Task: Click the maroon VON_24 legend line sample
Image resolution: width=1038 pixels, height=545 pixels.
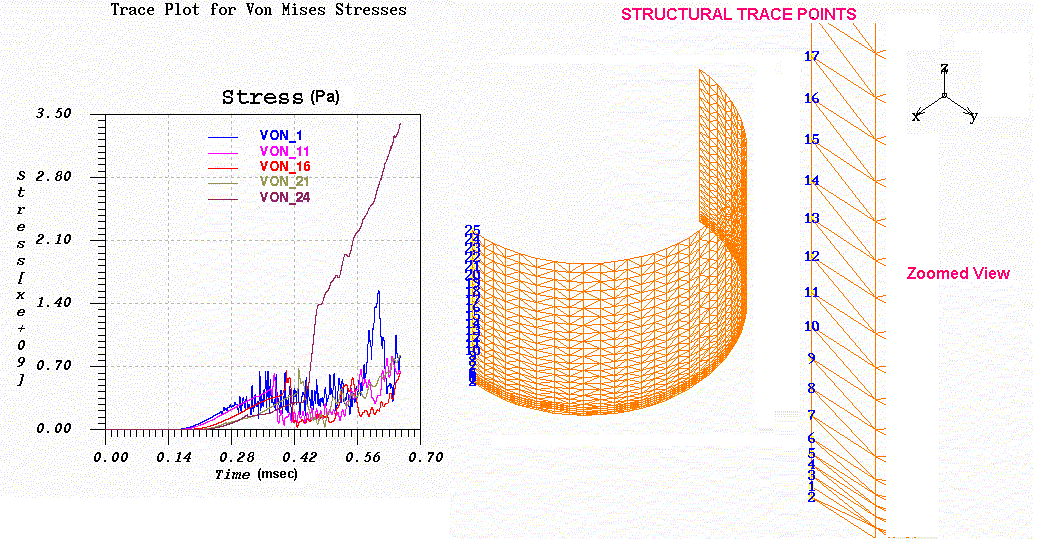Action: 223,199
